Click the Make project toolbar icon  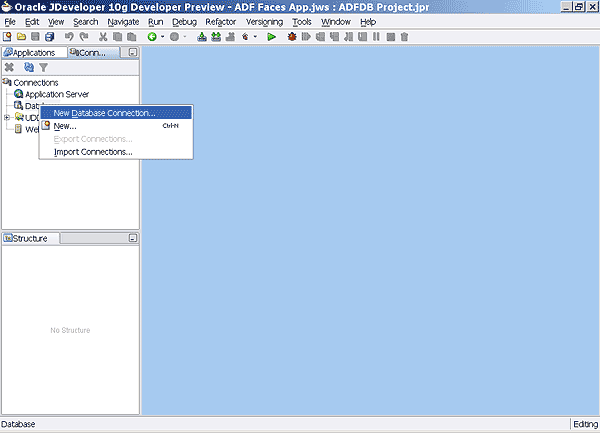tap(202, 37)
